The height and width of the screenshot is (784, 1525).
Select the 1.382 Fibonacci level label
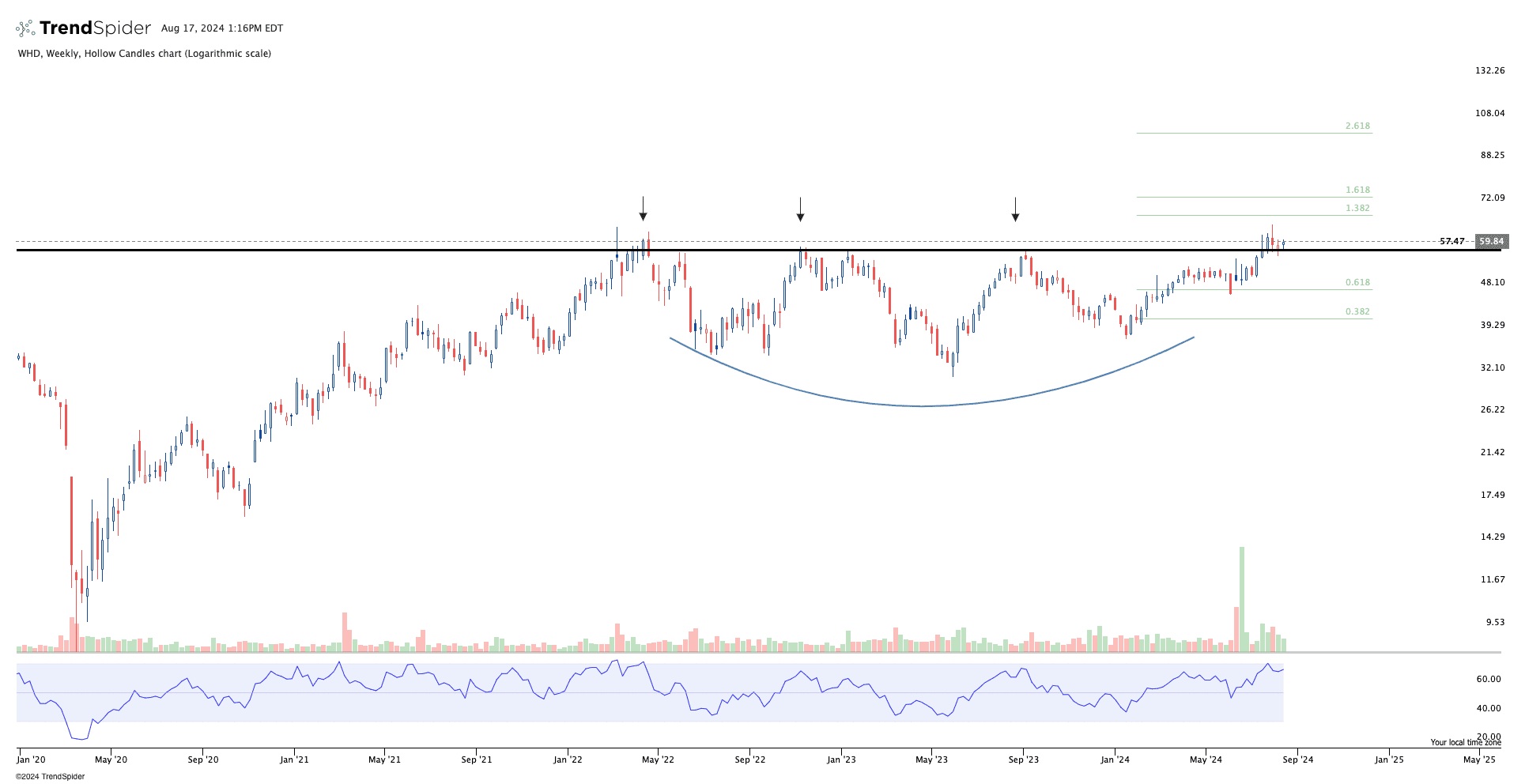(1357, 209)
